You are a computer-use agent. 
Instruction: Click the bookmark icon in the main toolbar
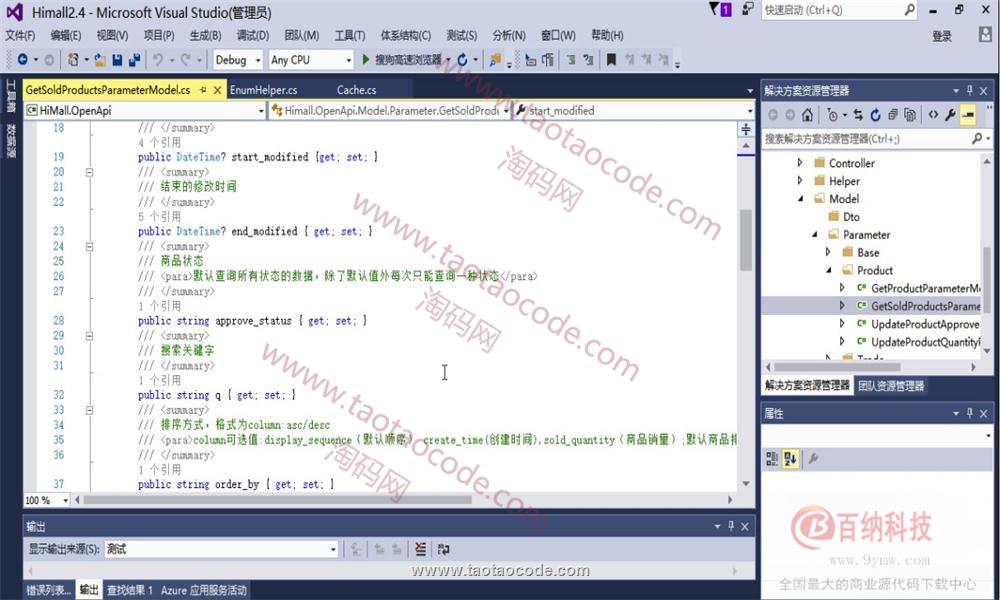tap(611, 60)
